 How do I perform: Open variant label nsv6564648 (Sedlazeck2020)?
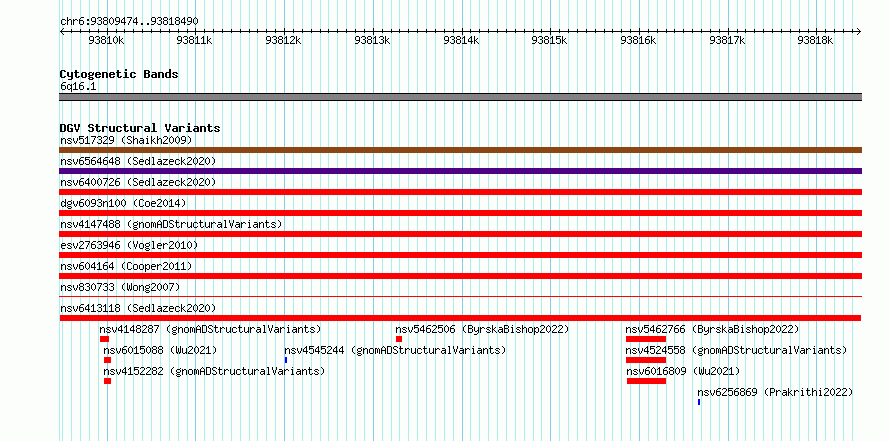[x=138, y=161]
